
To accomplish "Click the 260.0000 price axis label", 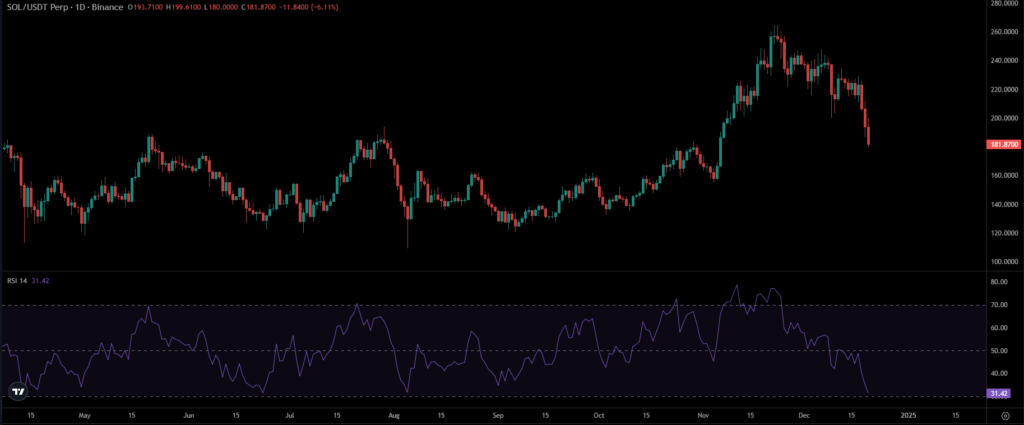I will (1003, 32).
